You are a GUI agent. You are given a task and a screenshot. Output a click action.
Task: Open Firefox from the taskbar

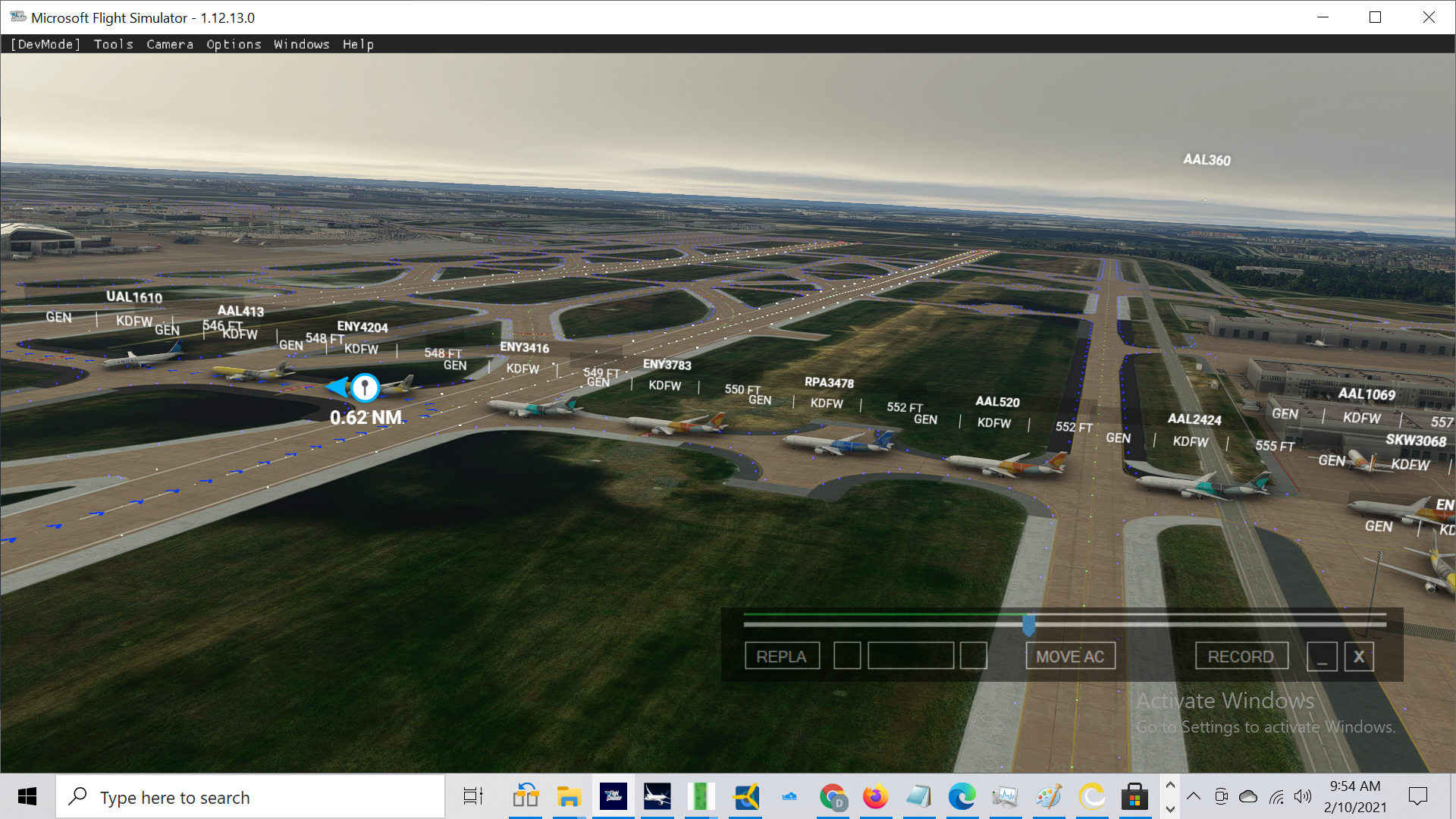tap(875, 796)
